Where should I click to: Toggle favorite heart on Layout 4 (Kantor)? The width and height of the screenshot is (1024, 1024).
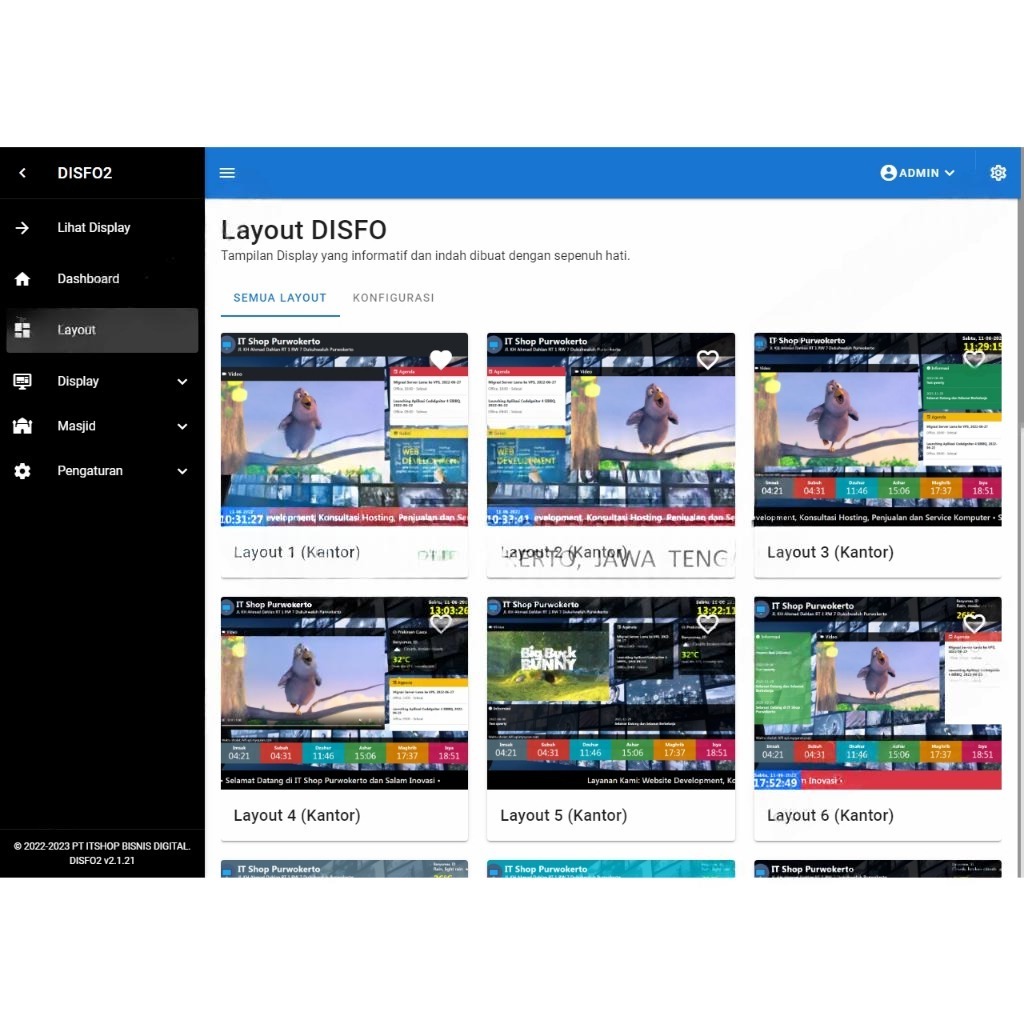pyautogui.click(x=441, y=622)
